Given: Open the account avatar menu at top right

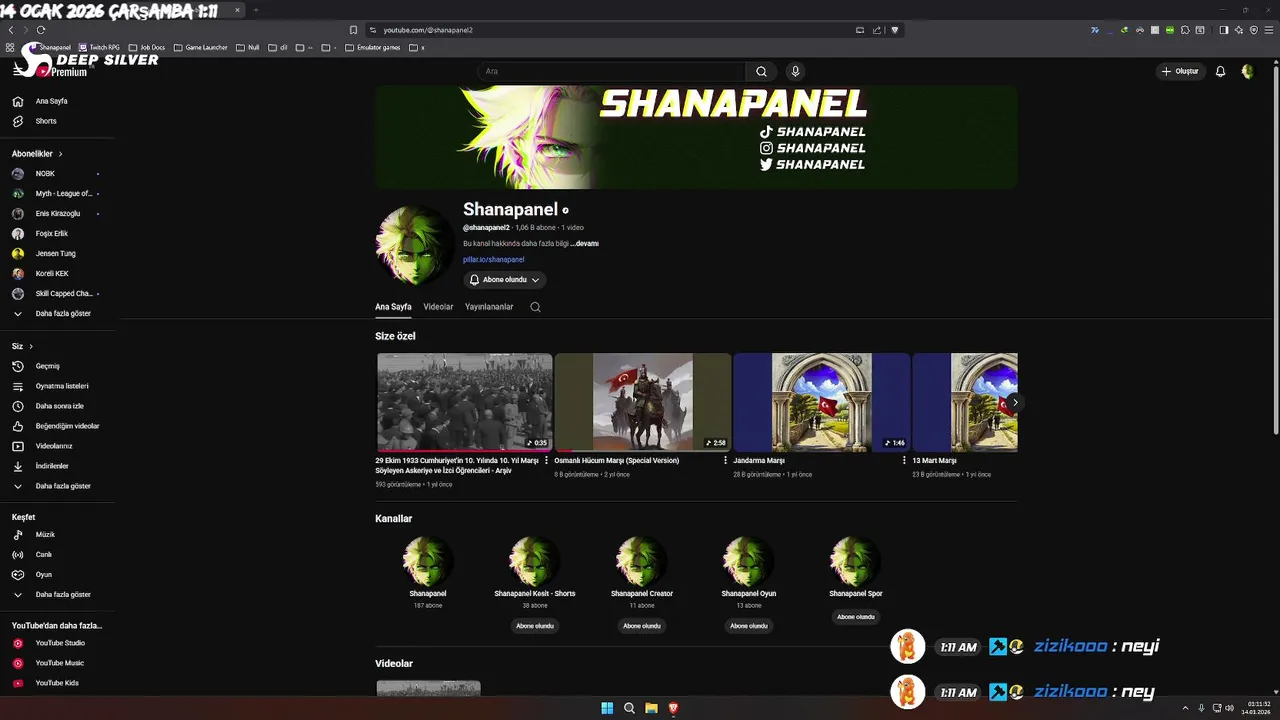Looking at the screenshot, I should tap(1247, 71).
